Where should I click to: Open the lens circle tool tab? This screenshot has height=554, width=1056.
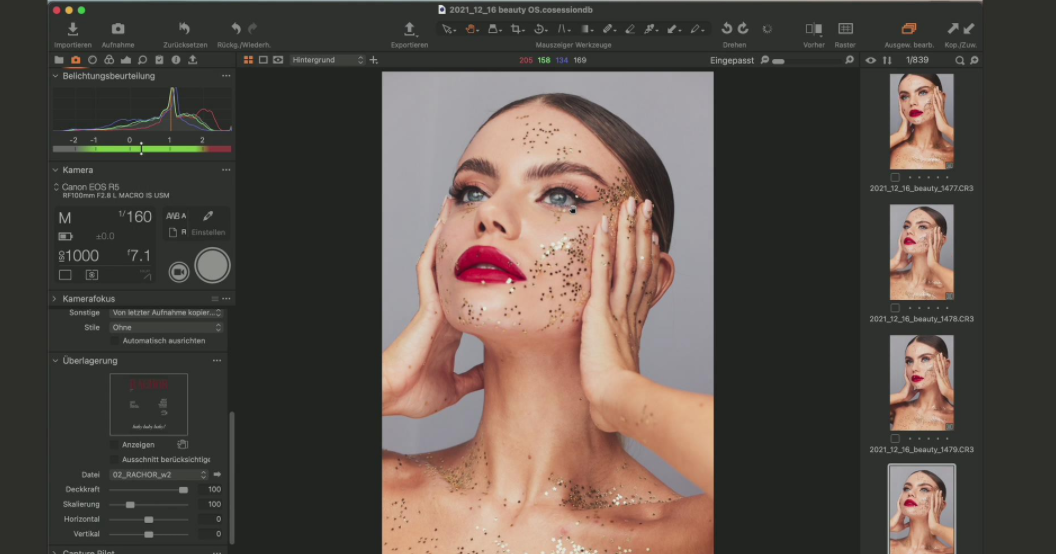92,60
